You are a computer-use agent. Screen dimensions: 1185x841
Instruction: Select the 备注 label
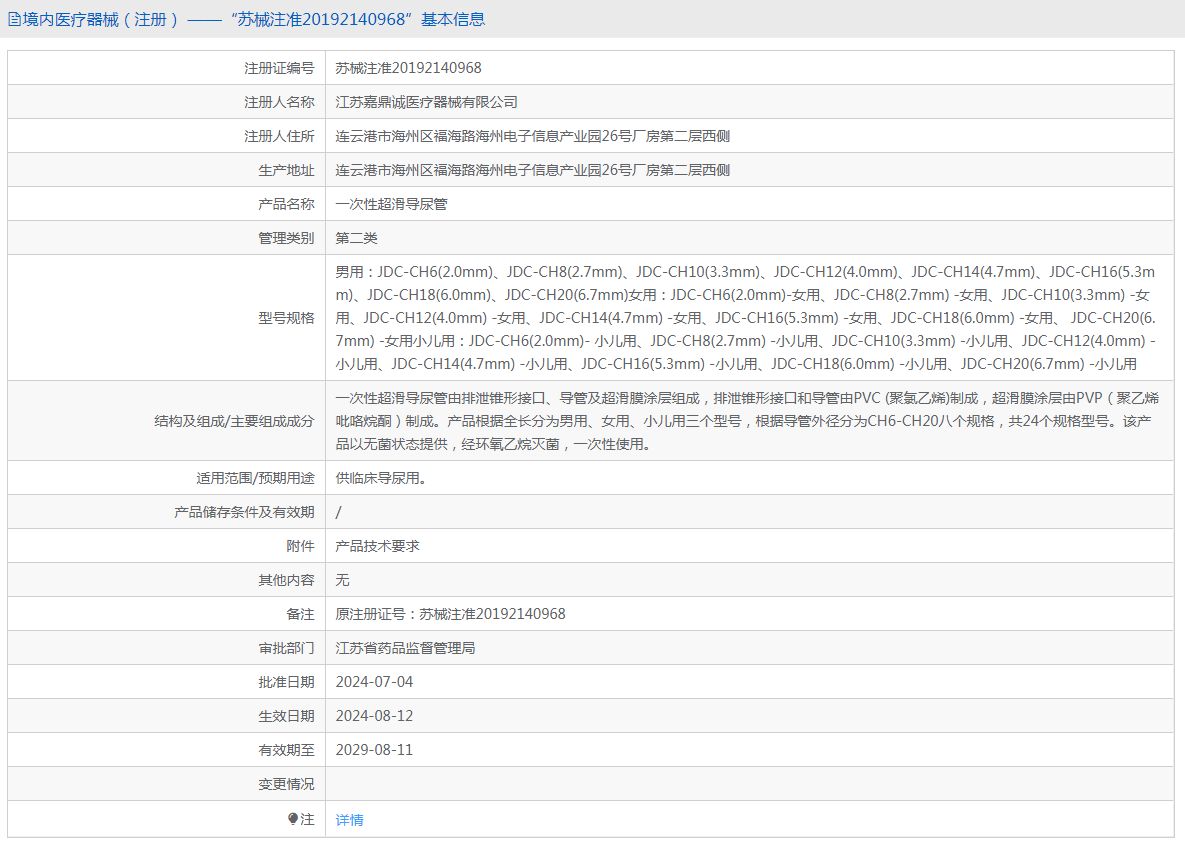point(300,614)
